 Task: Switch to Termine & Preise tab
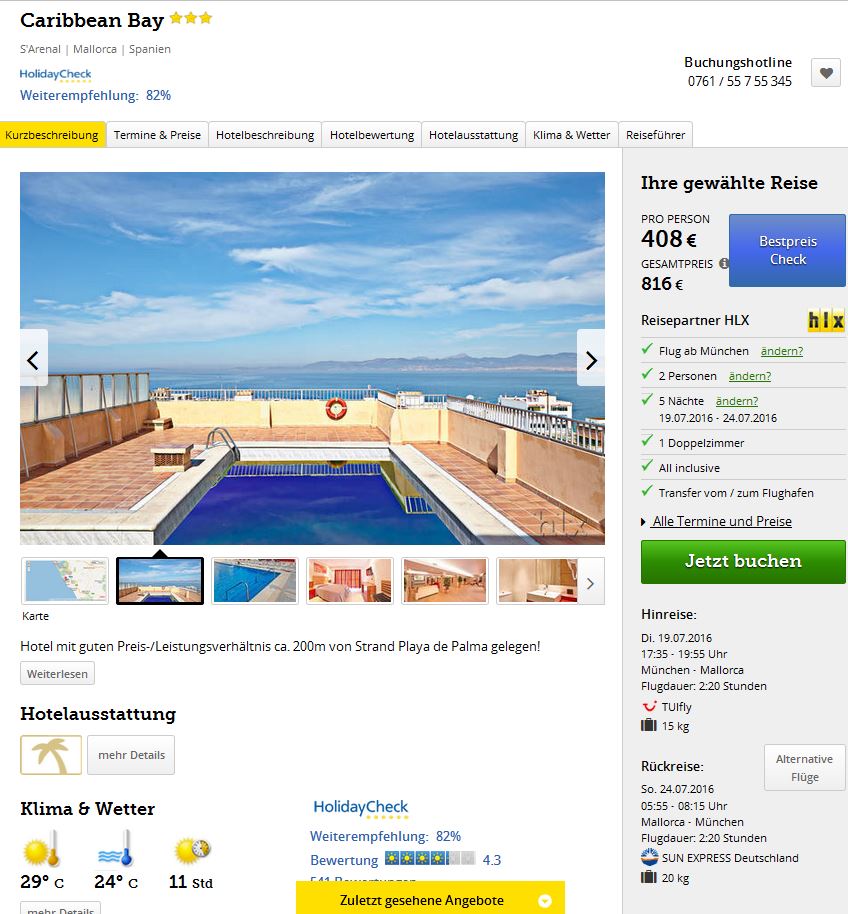point(157,135)
